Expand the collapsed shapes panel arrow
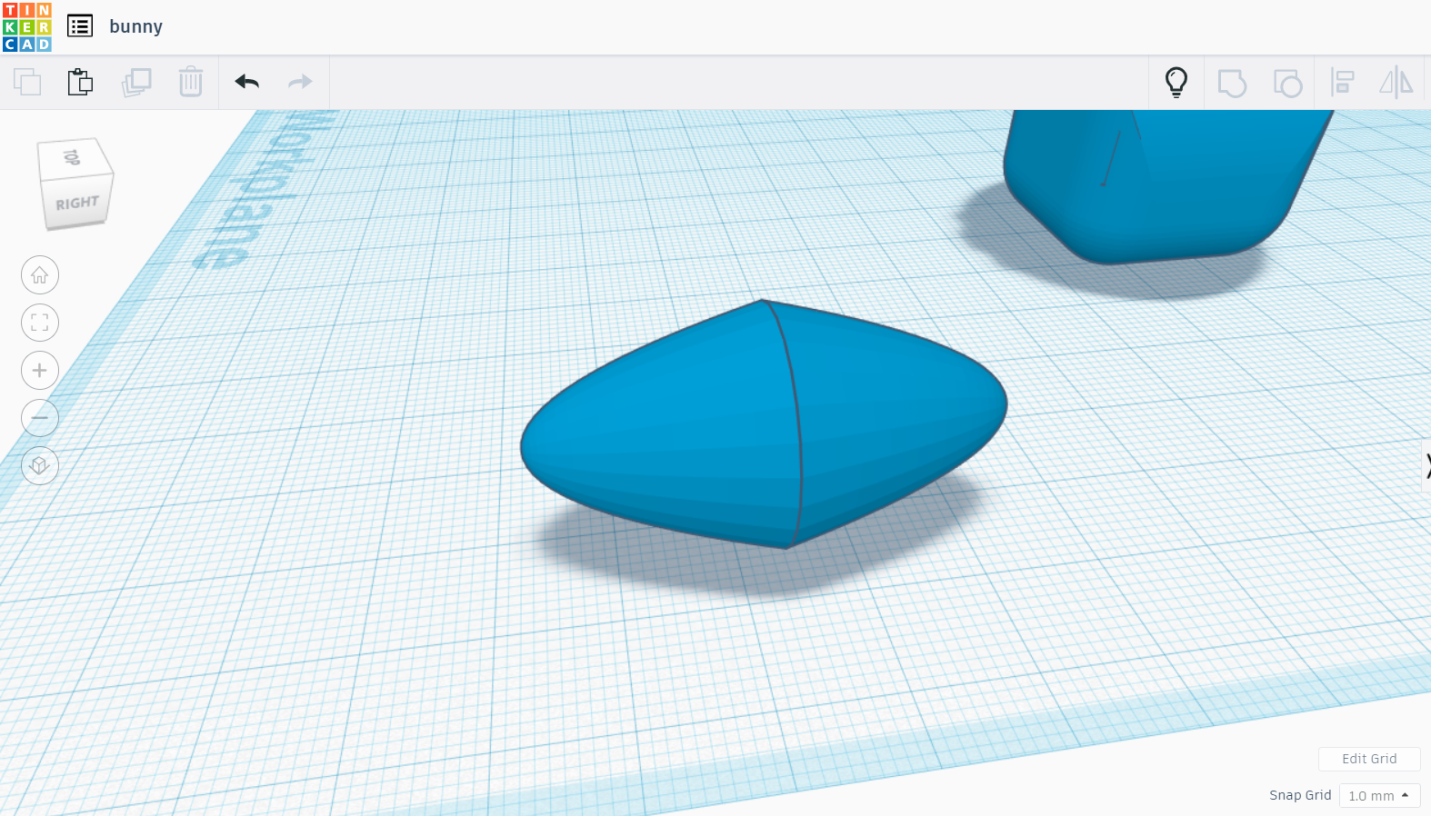The height and width of the screenshot is (816, 1431). [1426, 465]
